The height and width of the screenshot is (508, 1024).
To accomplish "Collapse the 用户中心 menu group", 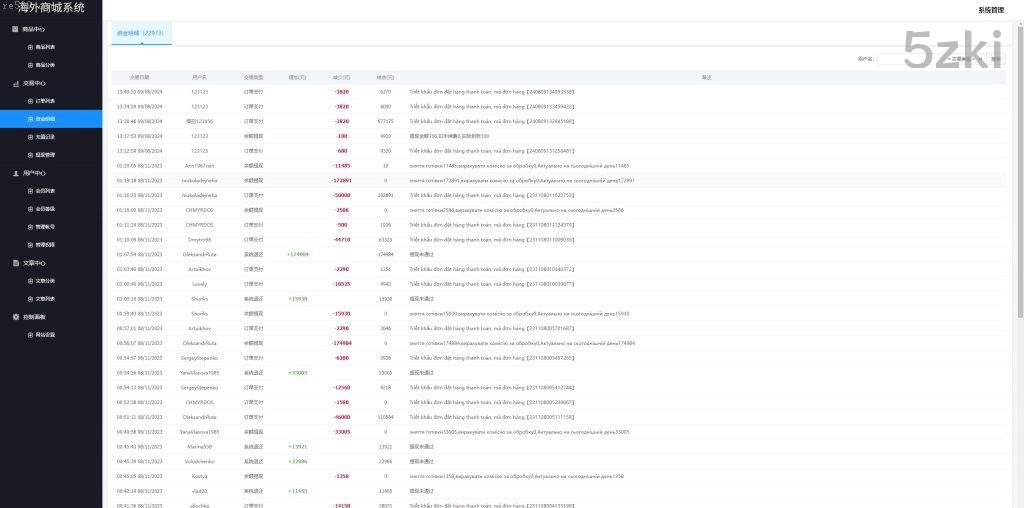I will (34, 173).
